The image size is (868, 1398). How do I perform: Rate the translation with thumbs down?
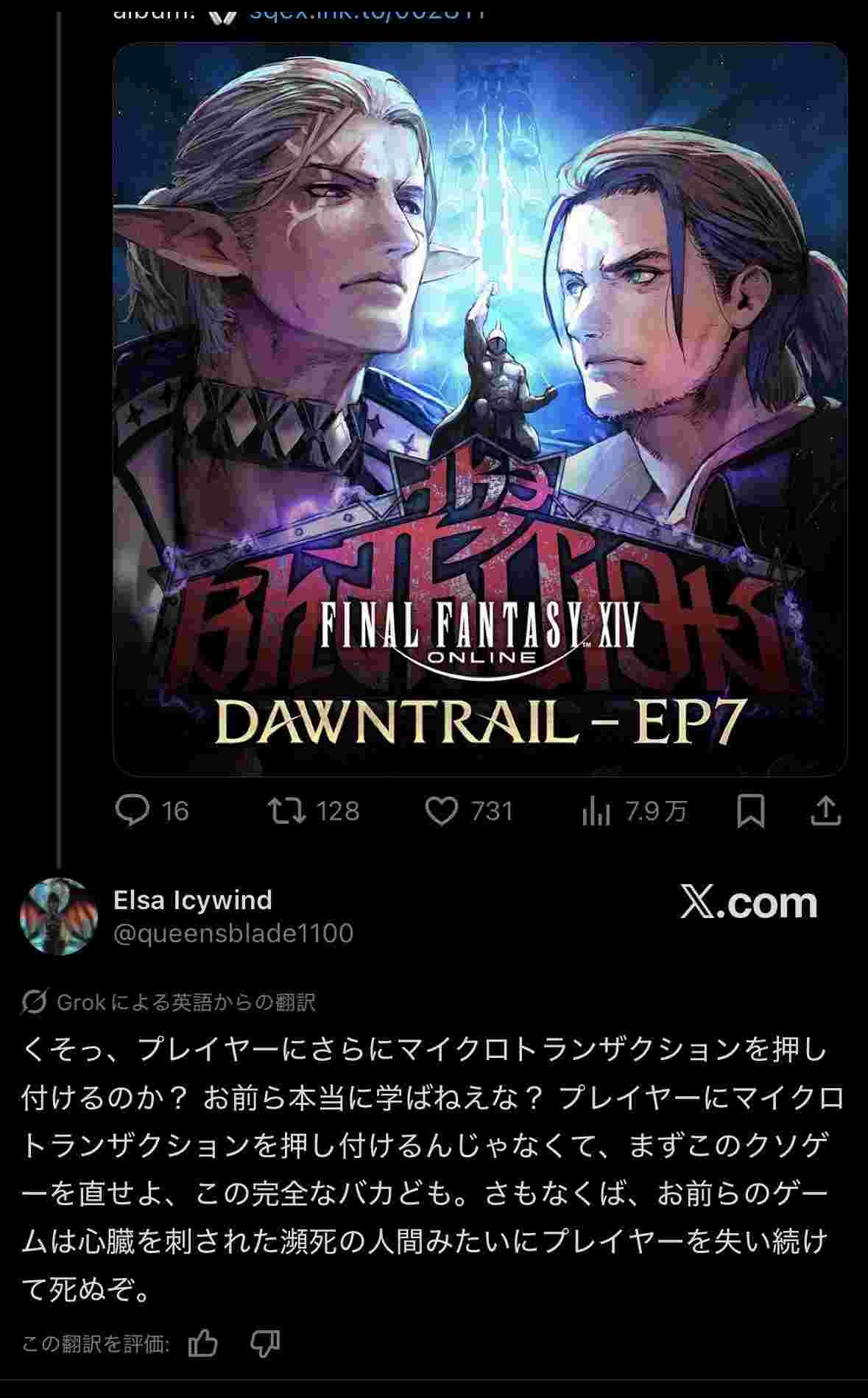pyautogui.click(x=265, y=1343)
